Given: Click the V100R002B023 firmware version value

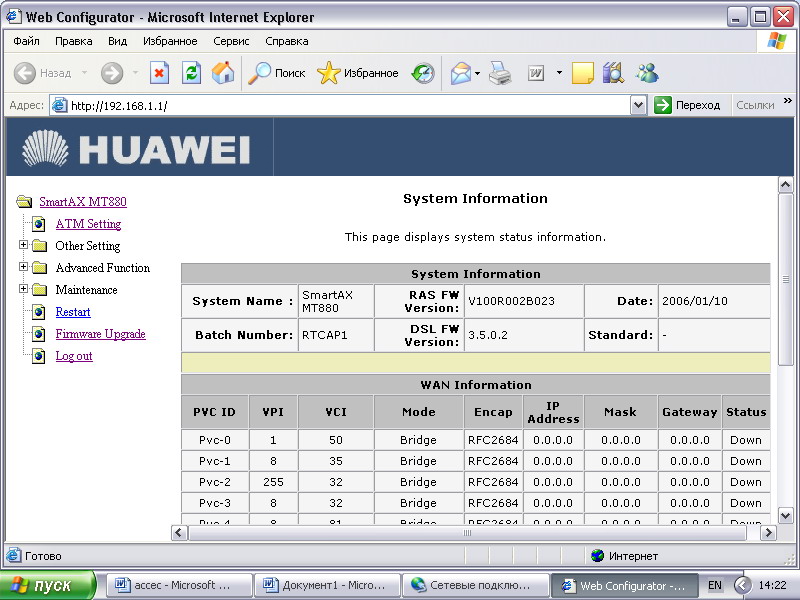Looking at the screenshot, I should pyautogui.click(x=511, y=301).
